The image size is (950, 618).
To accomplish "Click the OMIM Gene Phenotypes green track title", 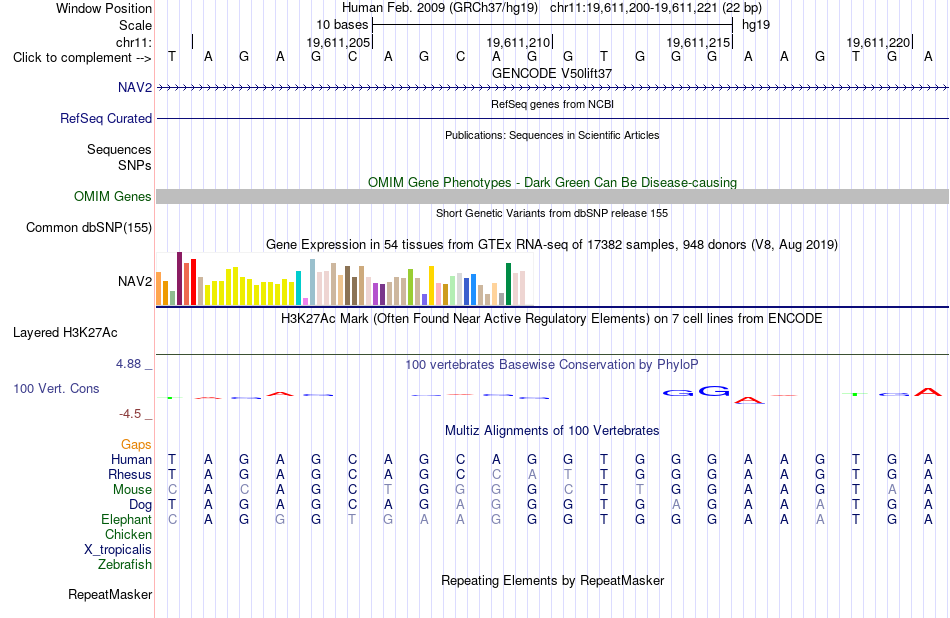I will coord(553,182).
